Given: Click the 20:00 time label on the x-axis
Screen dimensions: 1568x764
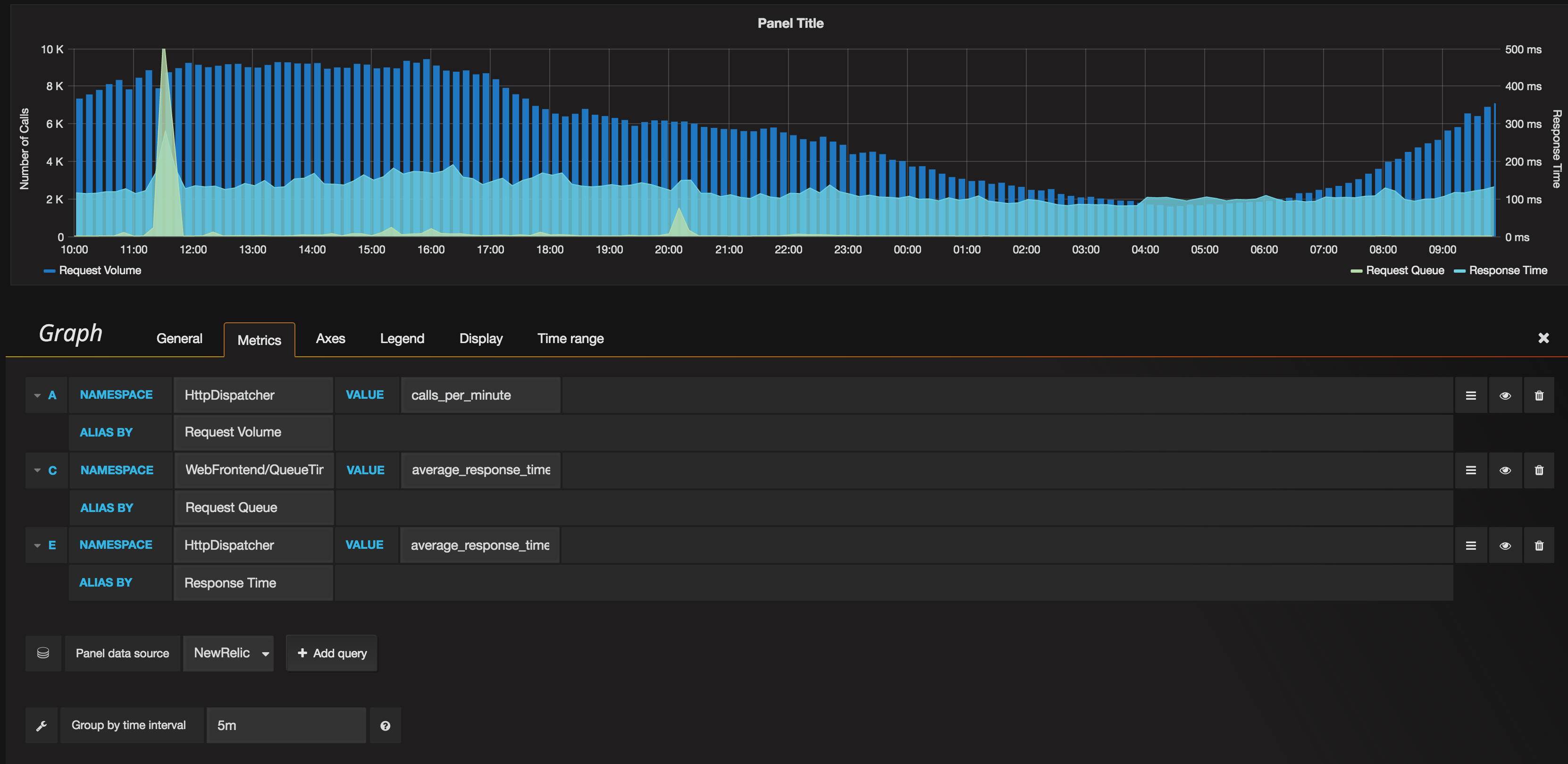Looking at the screenshot, I should (x=668, y=250).
